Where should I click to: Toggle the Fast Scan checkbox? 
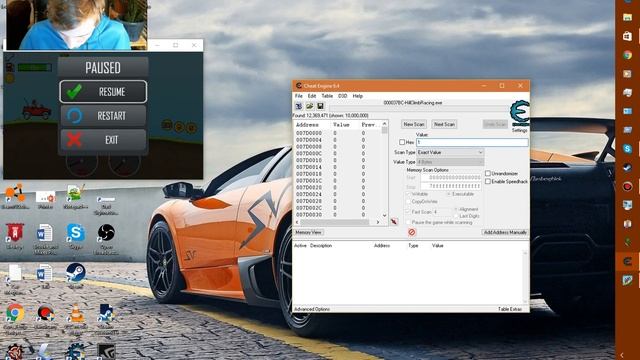(408, 212)
